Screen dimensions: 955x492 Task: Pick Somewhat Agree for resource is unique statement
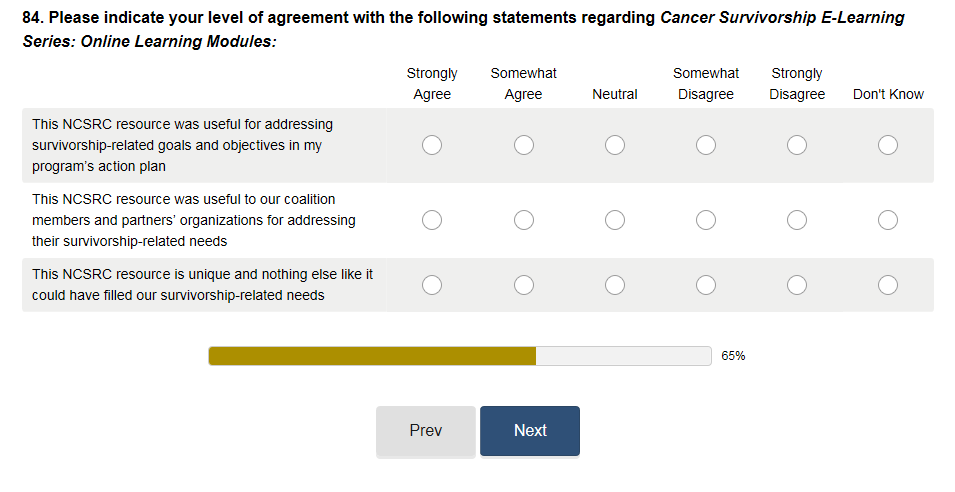[524, 286]
